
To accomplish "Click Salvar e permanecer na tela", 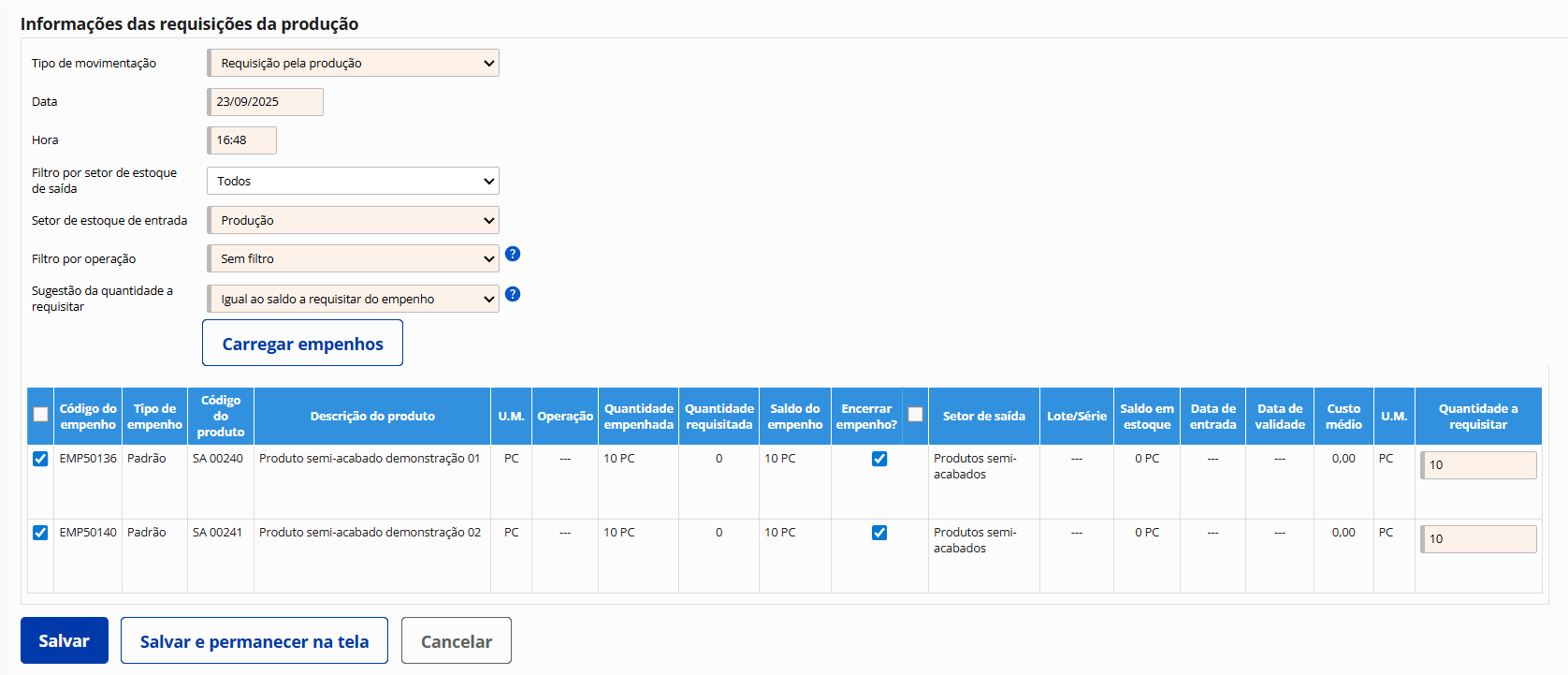I will click(254, 641).
